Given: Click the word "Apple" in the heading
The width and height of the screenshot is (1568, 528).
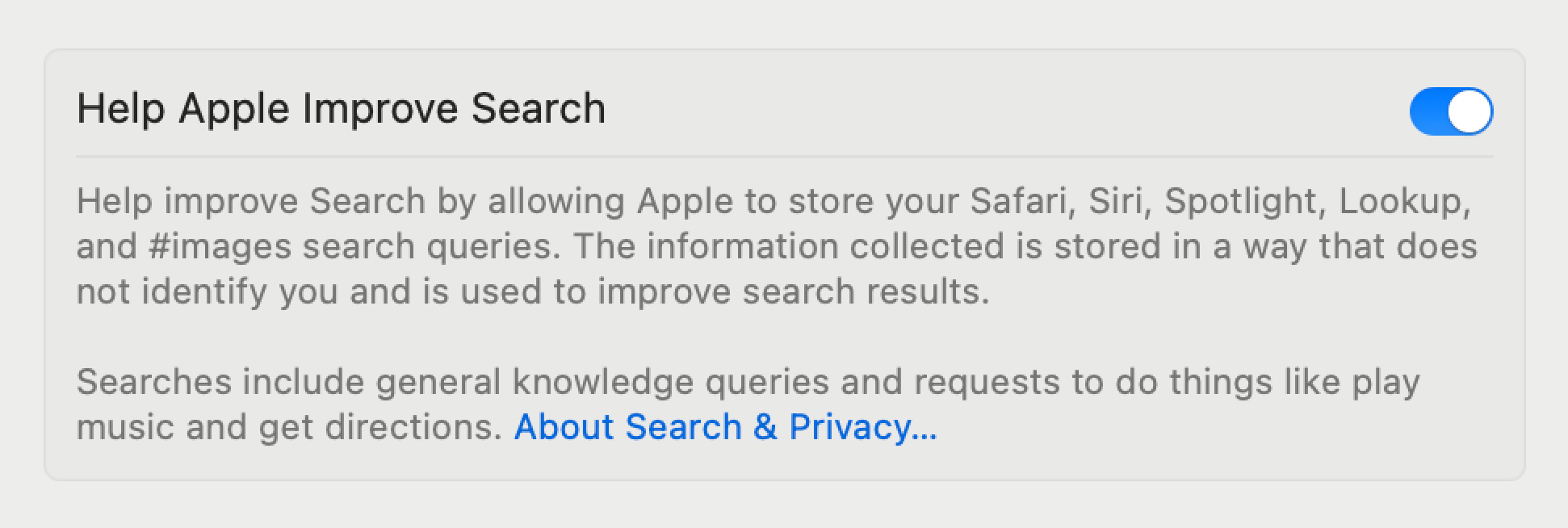Looking at the screenshot, I should [x=234, y=109].
